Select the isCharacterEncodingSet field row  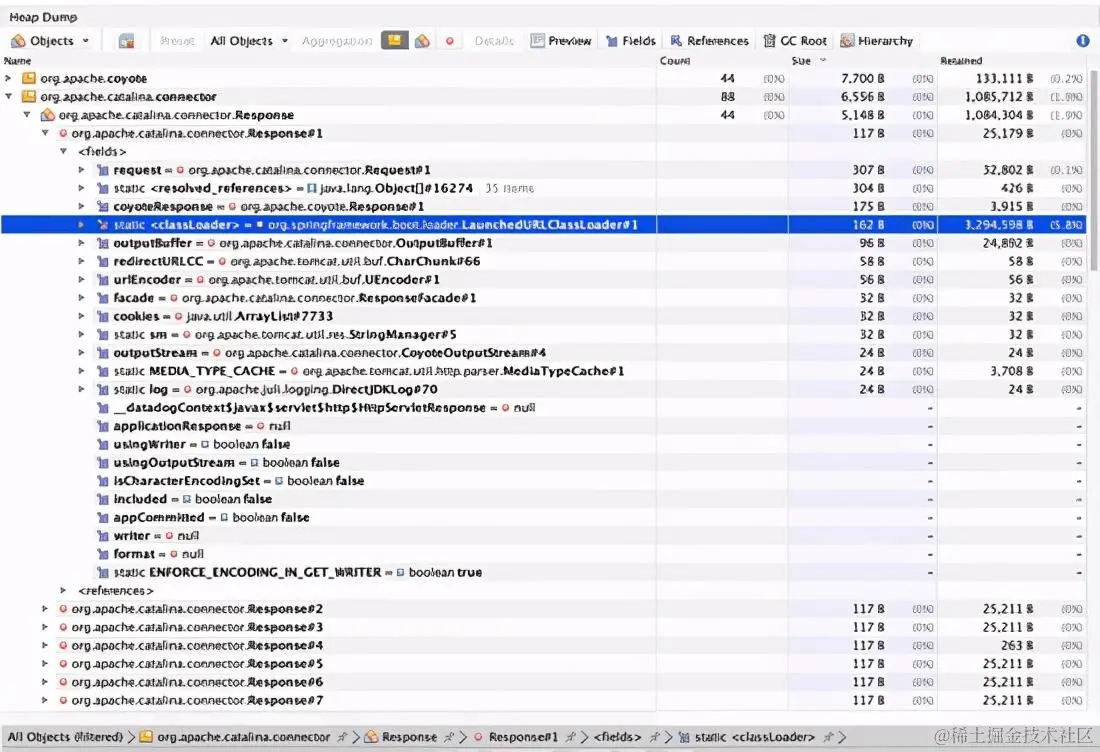[544, 481]
